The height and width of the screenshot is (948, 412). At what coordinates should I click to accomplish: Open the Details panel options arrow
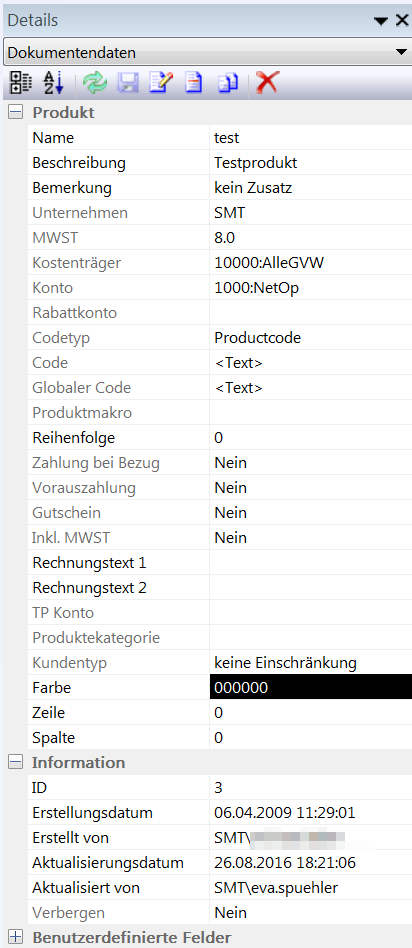coord(381,21)
